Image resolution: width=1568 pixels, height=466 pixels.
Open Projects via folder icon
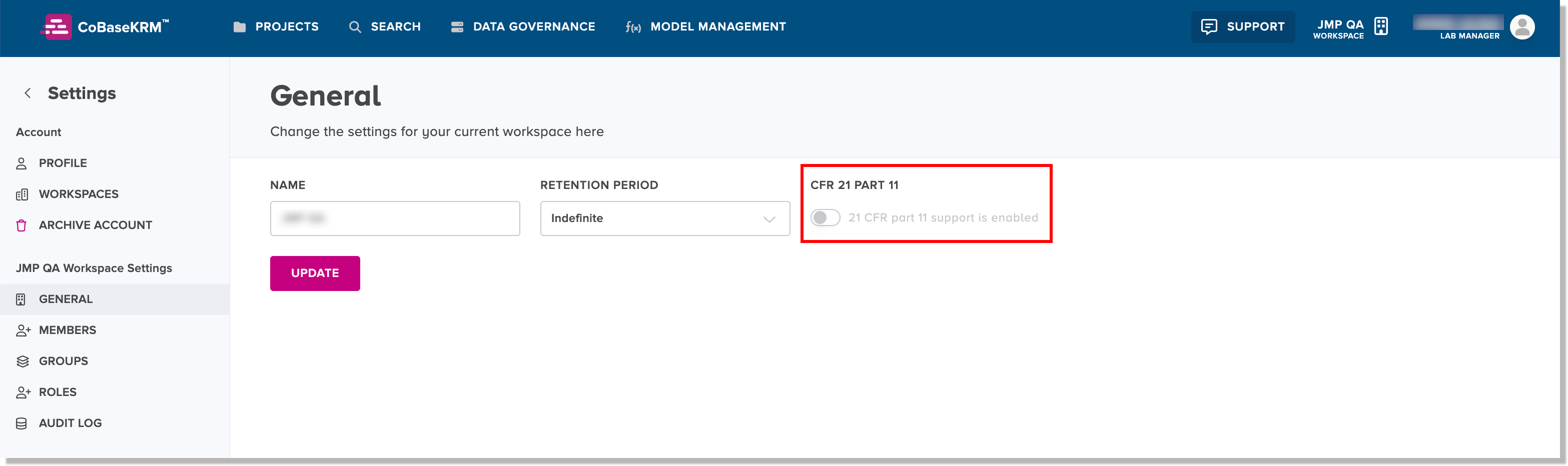pyautogui.click(x=240, y=27)
